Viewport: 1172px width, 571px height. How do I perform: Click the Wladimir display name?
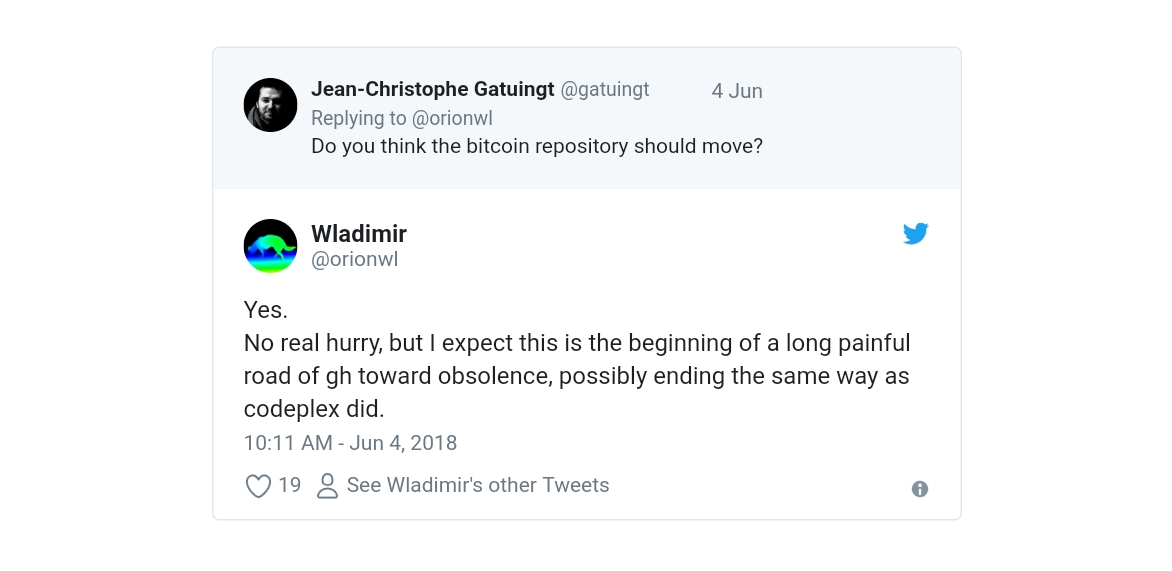[359, 234]
